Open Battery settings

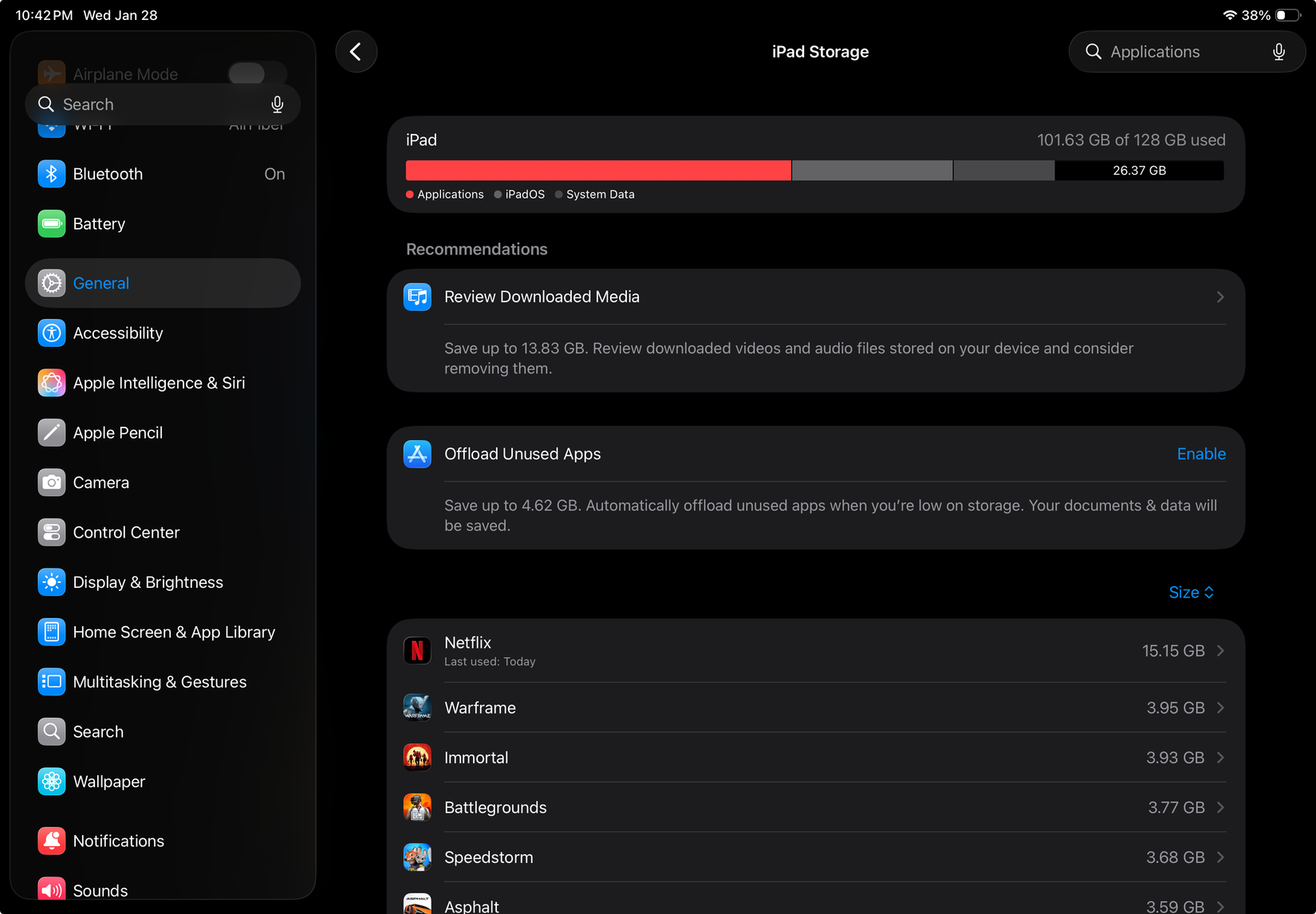point(98,223)
